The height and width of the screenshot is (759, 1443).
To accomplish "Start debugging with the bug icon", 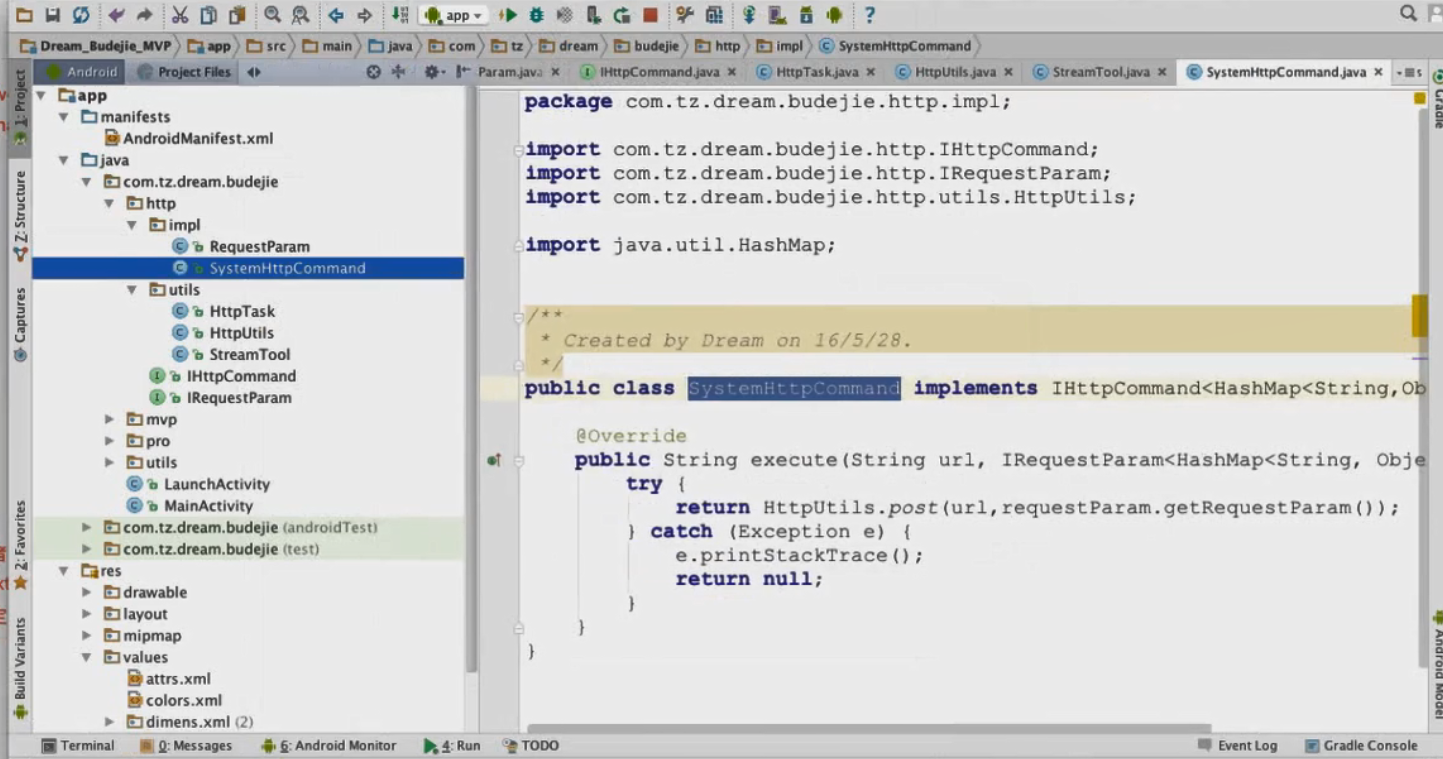I will tap(537, 15).
